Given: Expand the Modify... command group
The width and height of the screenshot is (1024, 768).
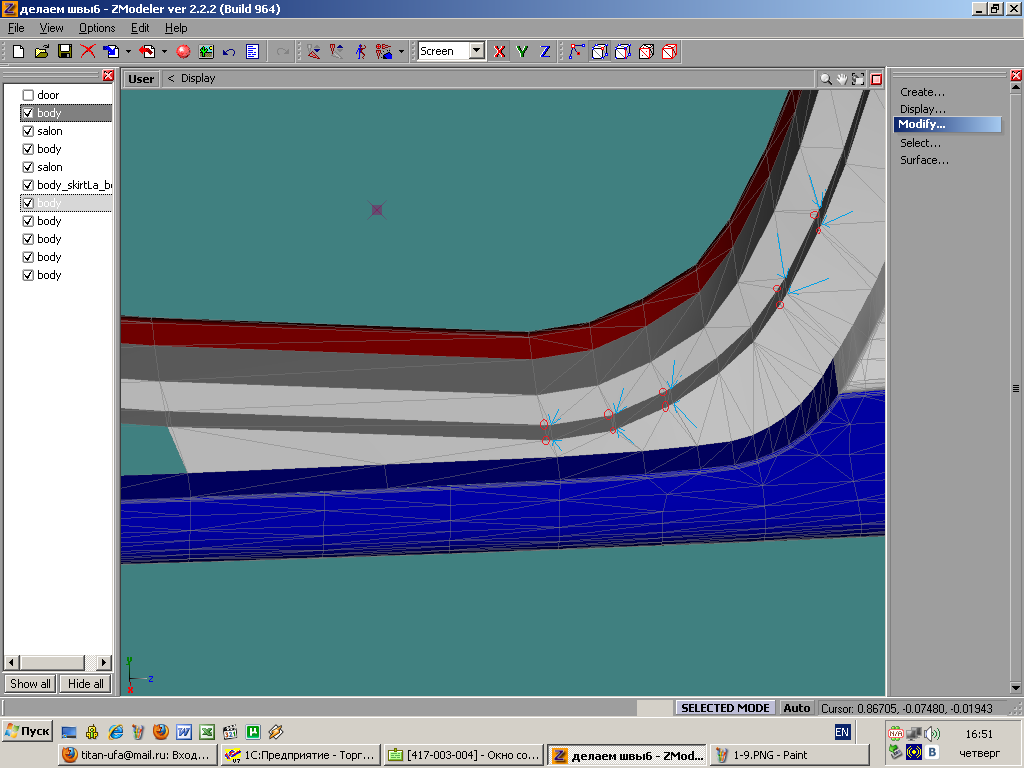Looking at the screenshot, I should [x=921, y=125].
